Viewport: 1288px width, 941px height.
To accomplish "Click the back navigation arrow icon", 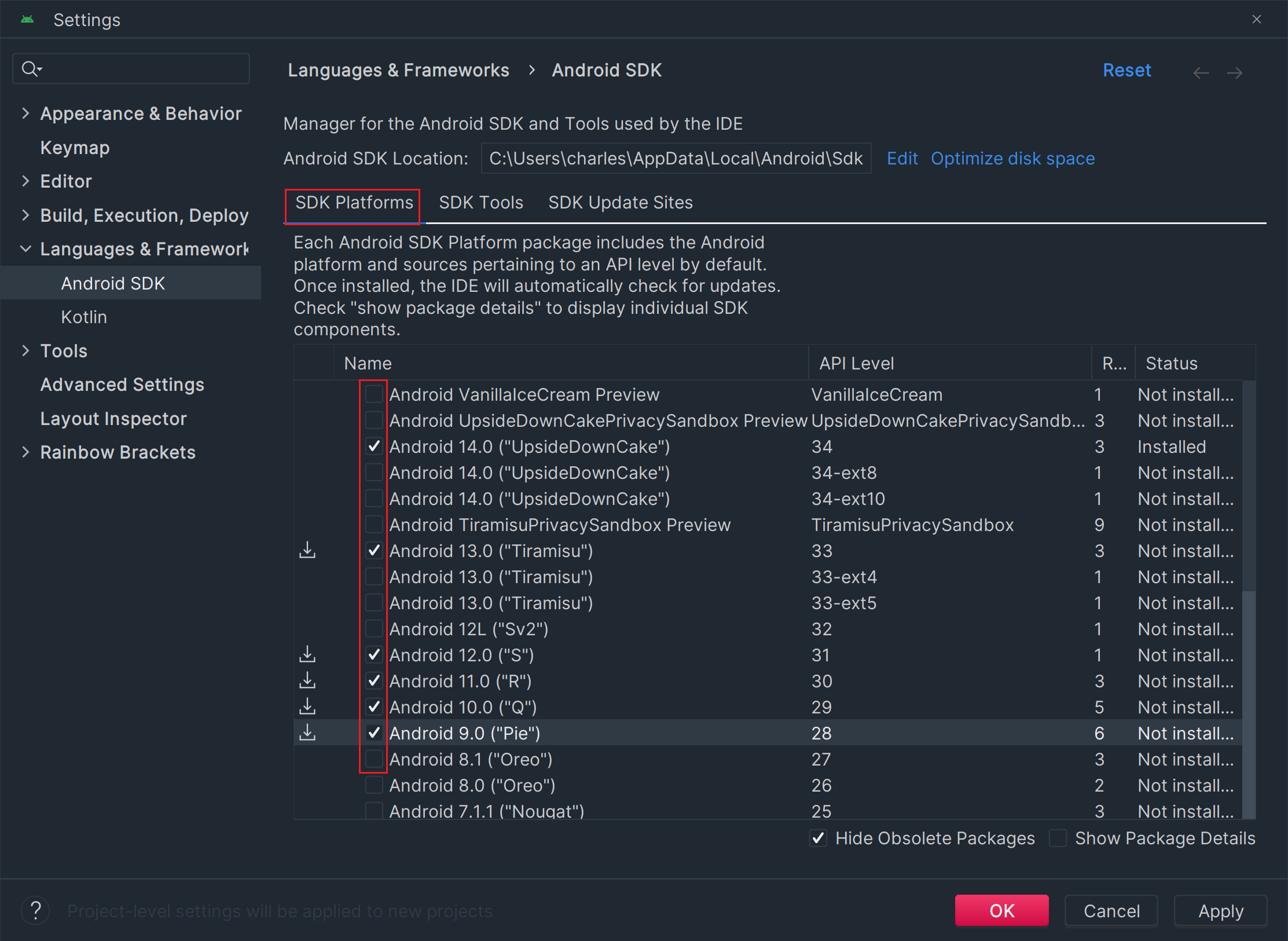I will point(1201,72).
